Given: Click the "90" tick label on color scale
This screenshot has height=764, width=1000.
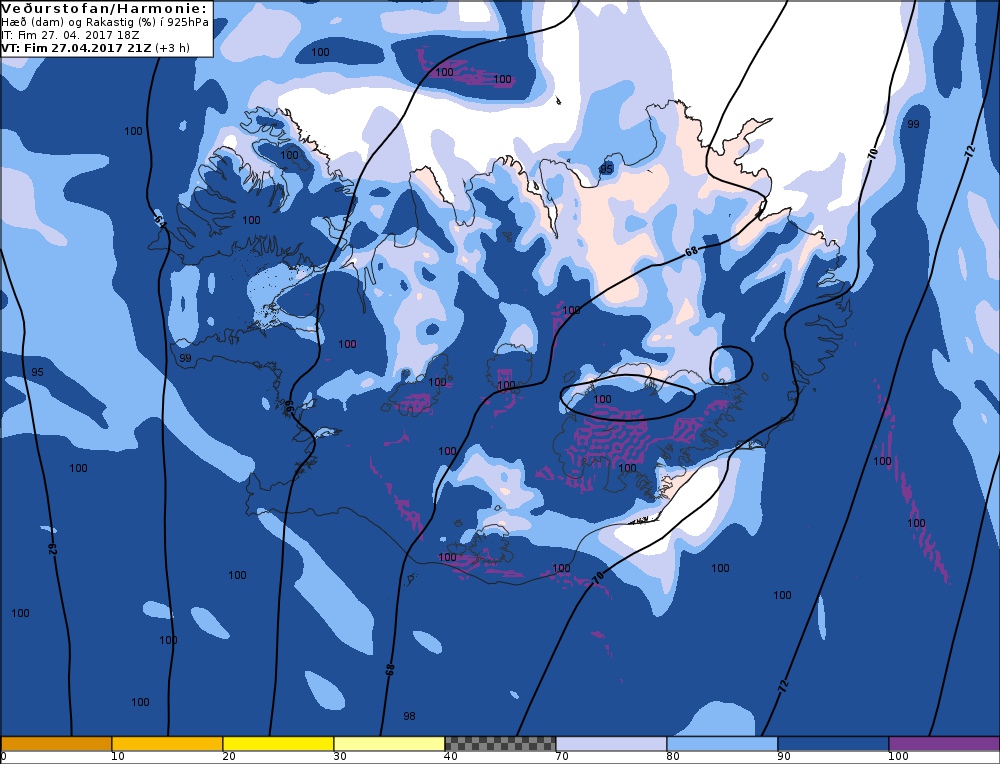Looking at the screenshot, I should (784, 756).
